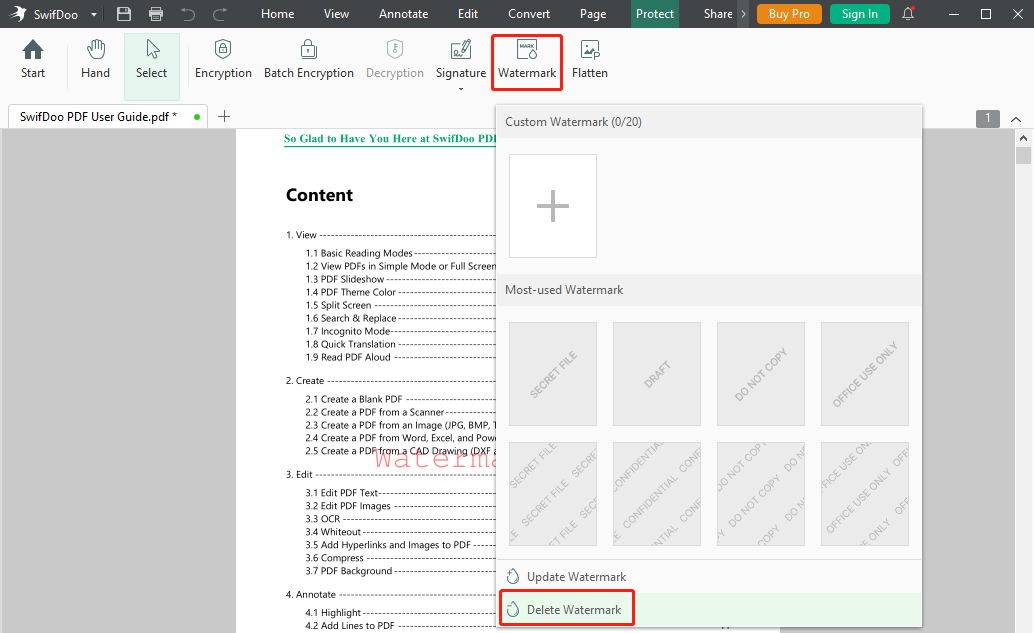Viewport: 1034px width, 633px height.
Task: Click the '1.5 Split Screen' contents entry
Action: tap(338, 305)
